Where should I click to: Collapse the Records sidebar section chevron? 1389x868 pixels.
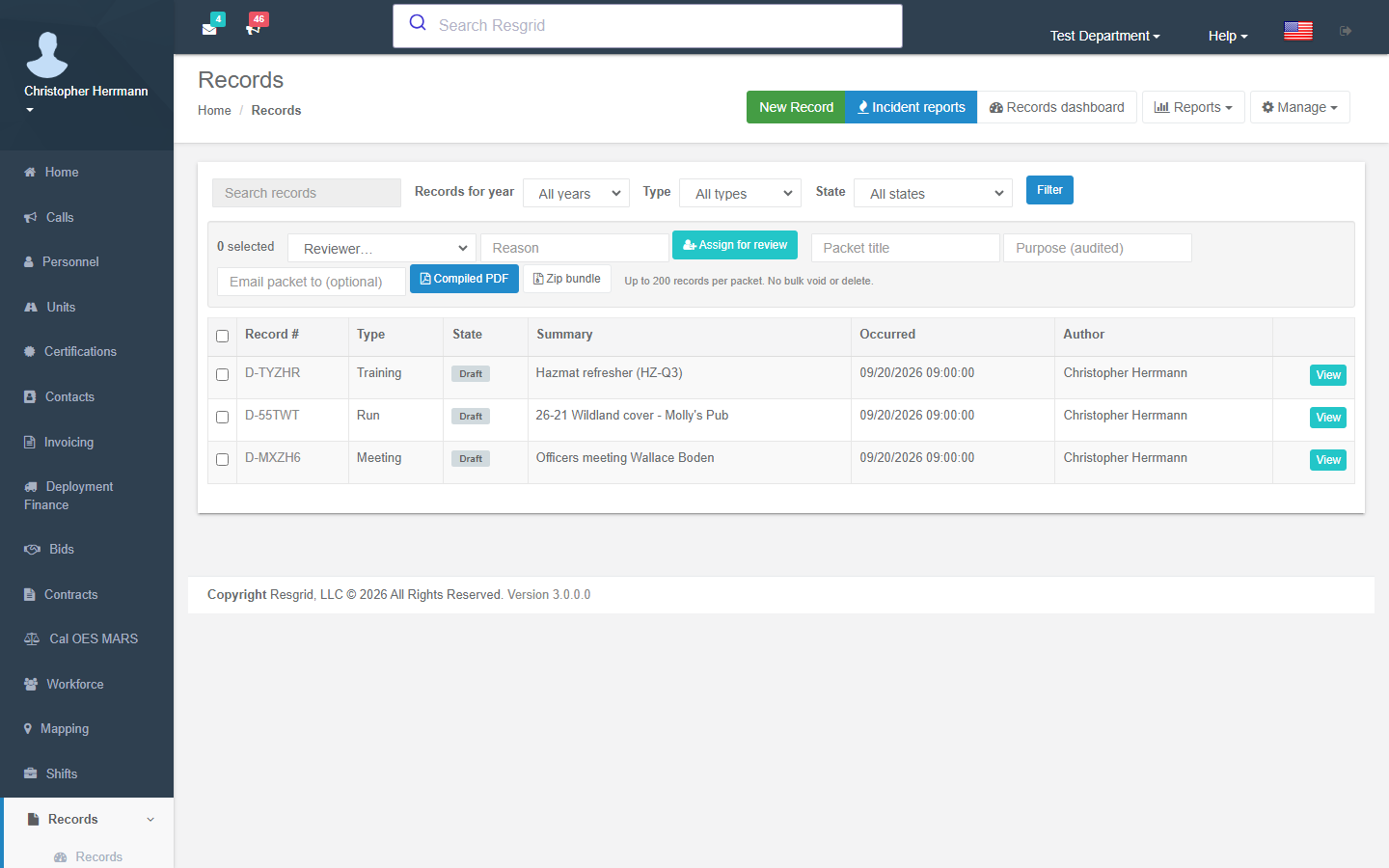[x=150, y=819]
